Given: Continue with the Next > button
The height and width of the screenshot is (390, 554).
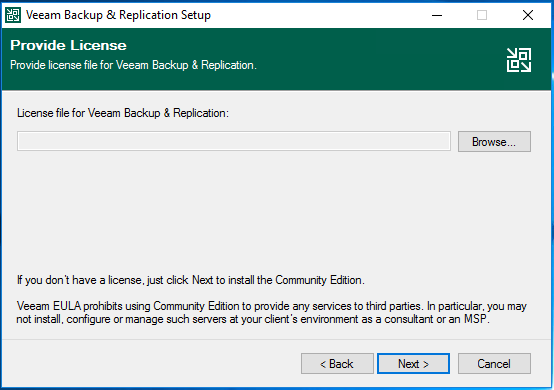Looking at the screenshot, I should pyautogui.click(x=413, y=364).
